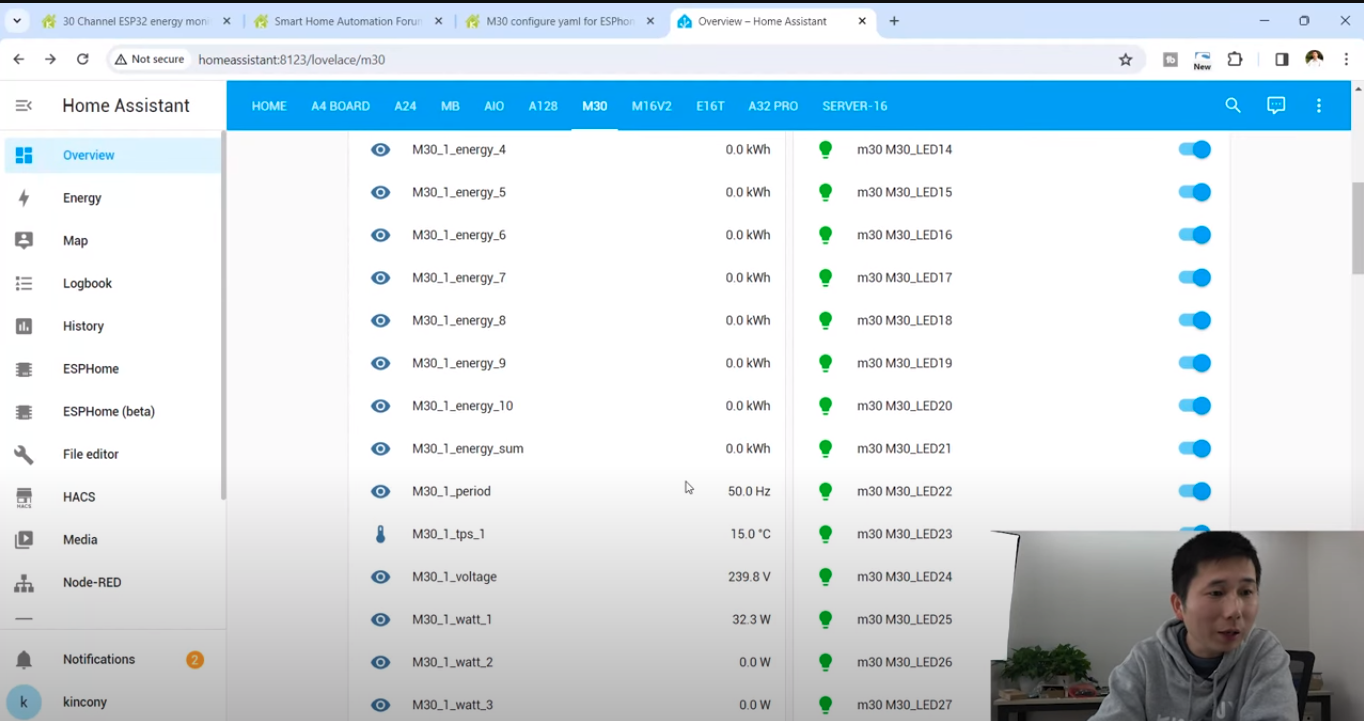
Task: Open the File editor wrench icon
Action: 24,454
